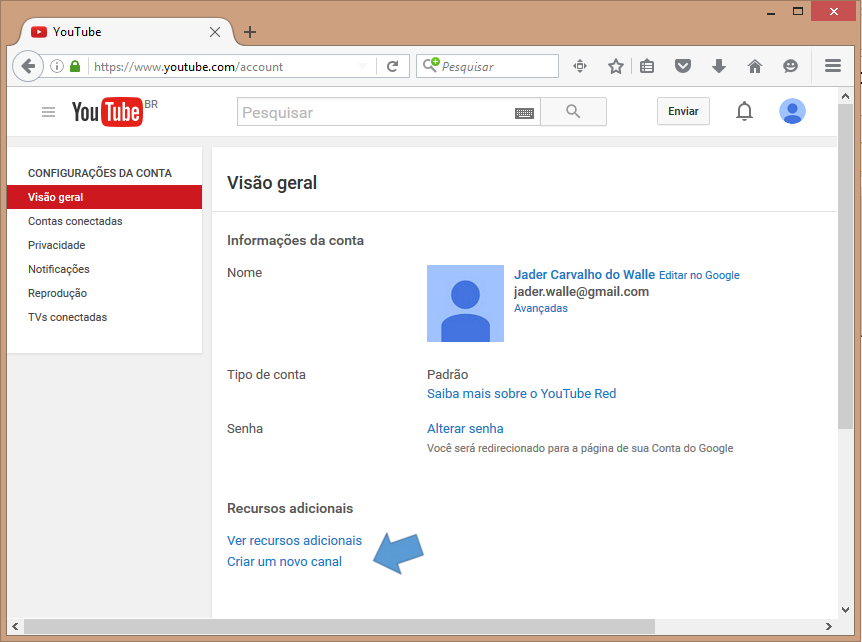
Task: Minimize the browser window
Action: coord(771,12)
